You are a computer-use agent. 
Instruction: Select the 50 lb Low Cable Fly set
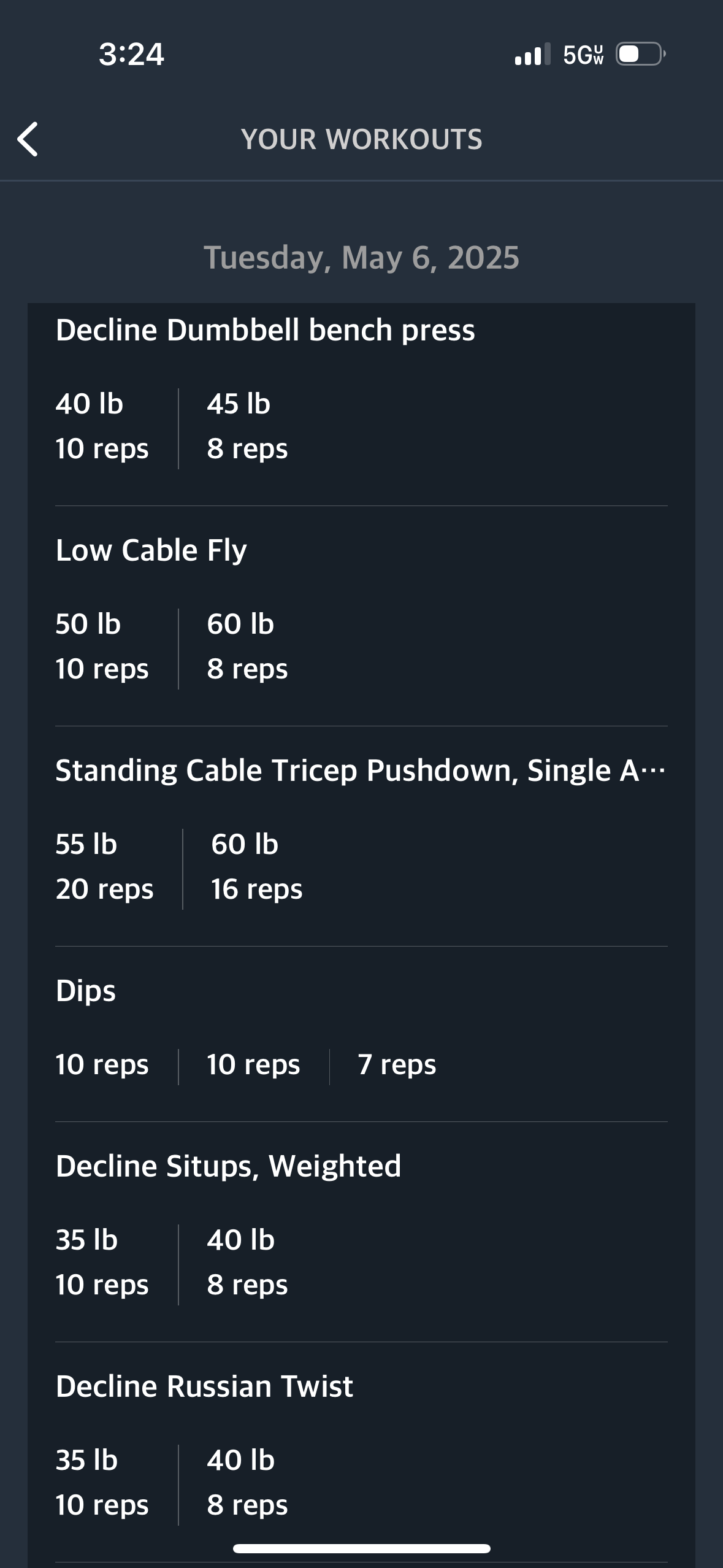click(102, 647)
